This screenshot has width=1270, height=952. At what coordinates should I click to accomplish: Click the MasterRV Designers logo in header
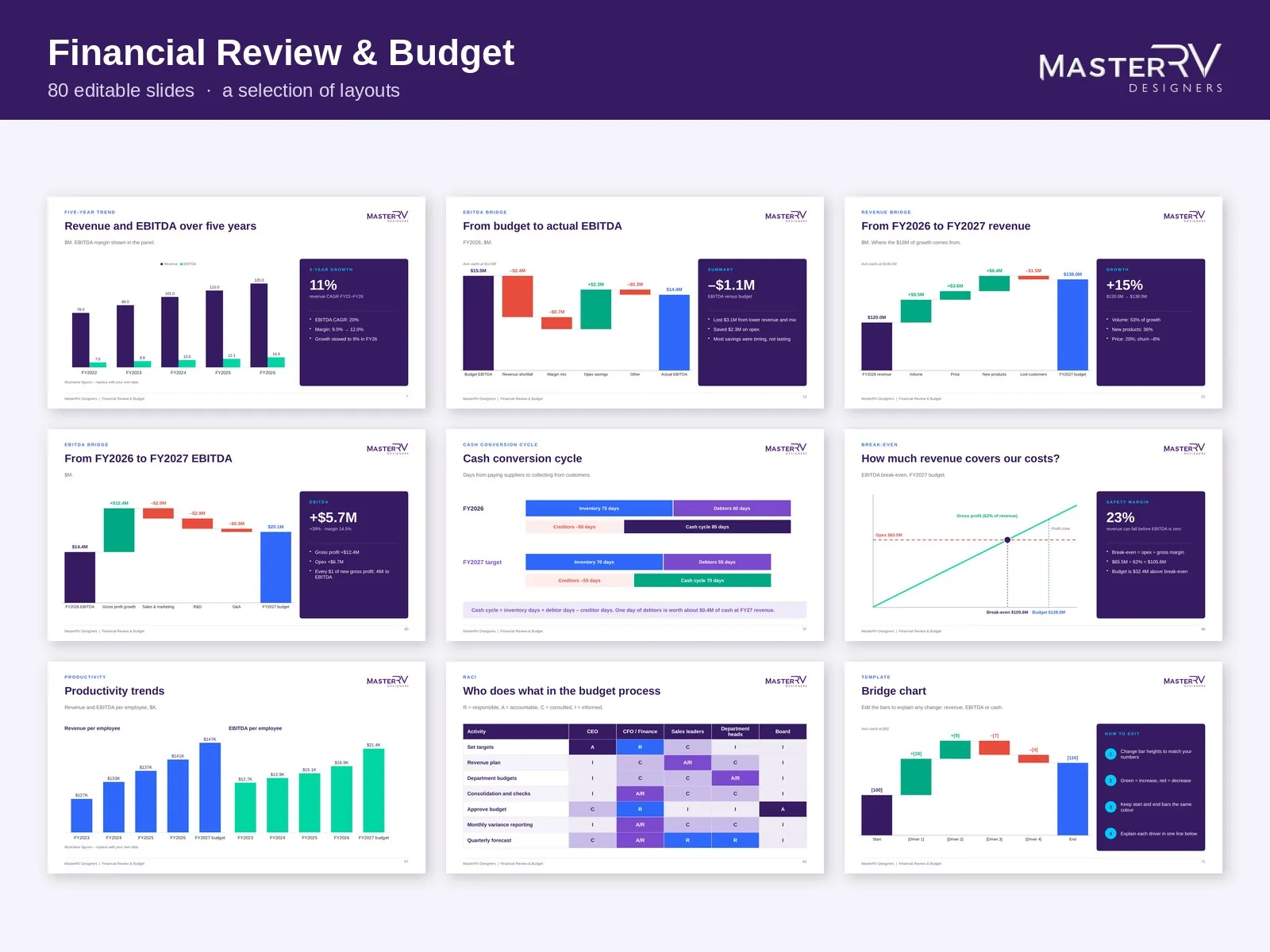[1131, 68]
